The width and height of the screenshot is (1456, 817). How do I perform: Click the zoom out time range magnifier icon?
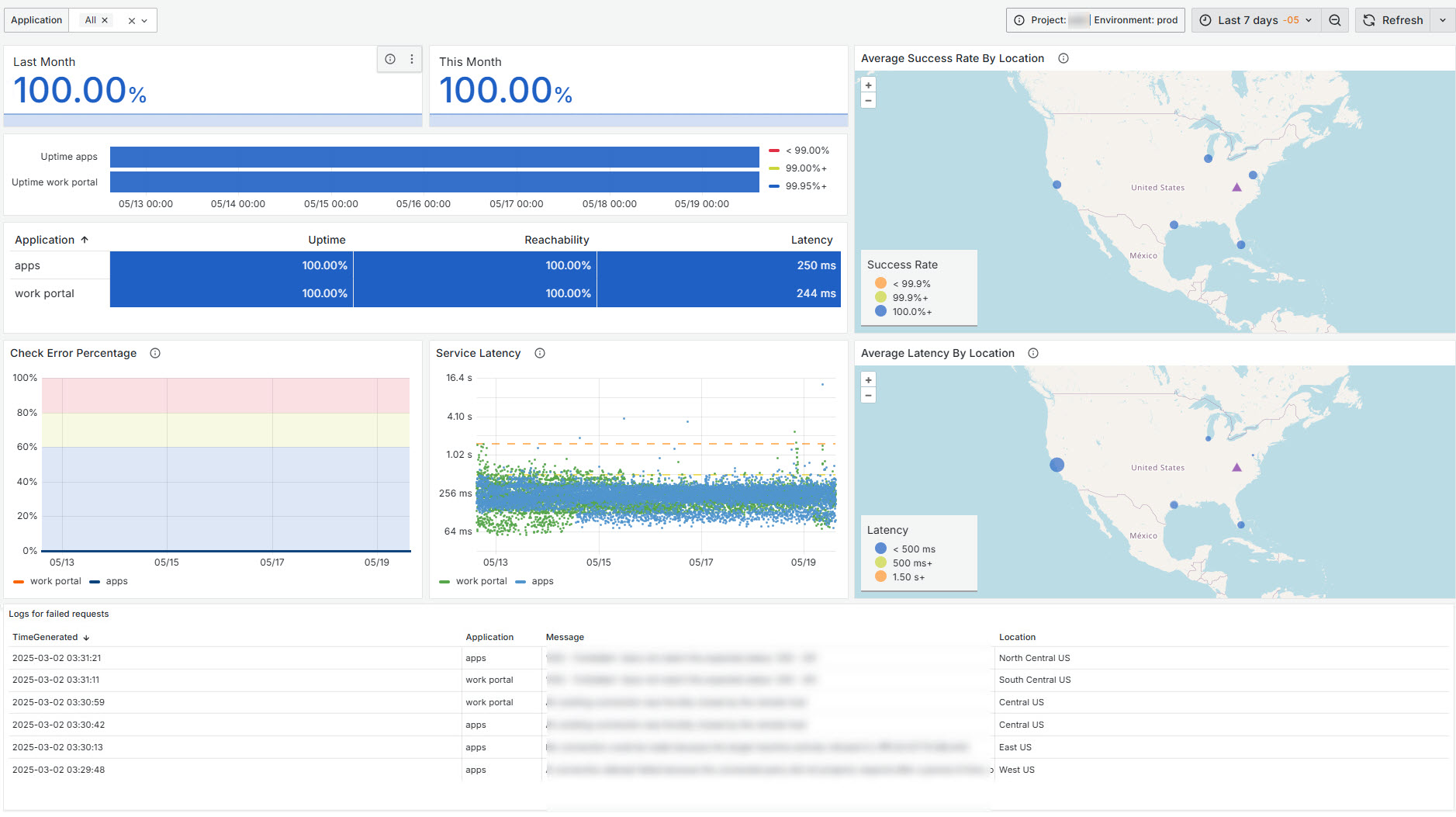pos(1334,20)
